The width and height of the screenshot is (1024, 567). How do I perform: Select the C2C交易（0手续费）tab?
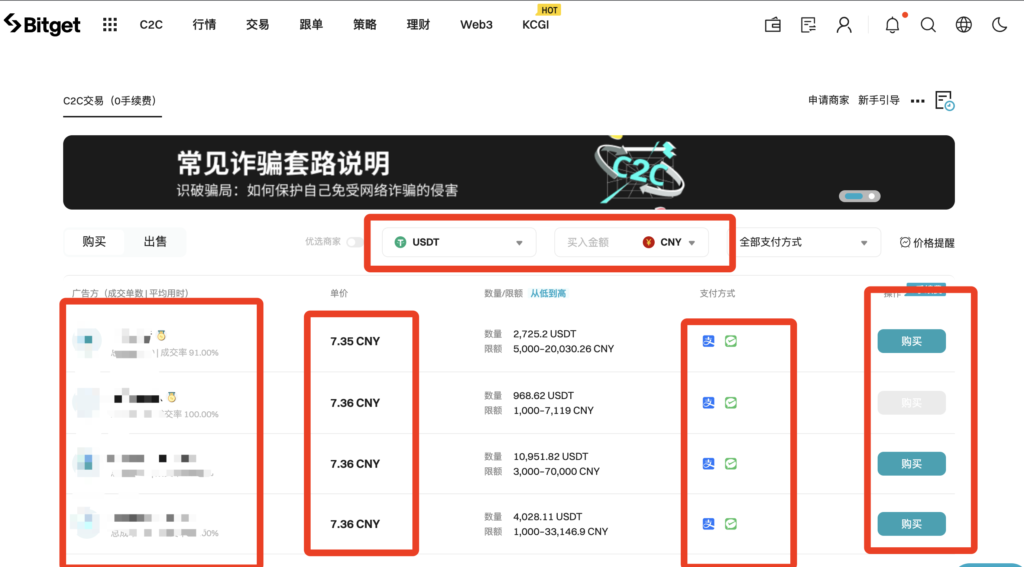tap(112, 101)
